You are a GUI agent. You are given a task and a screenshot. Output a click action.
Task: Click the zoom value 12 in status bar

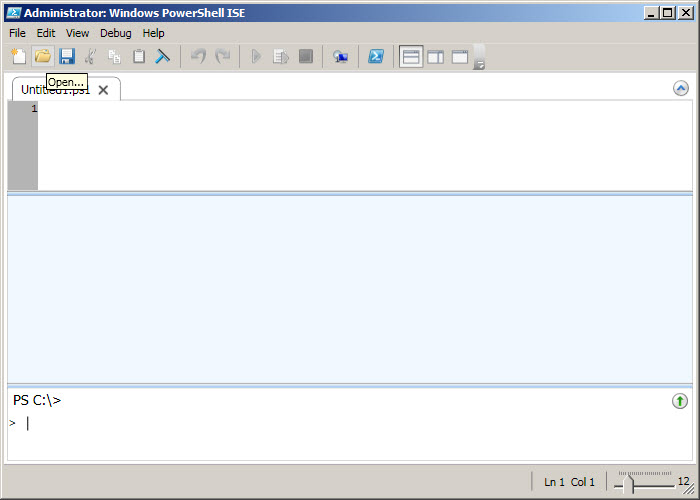coord(683,481)
